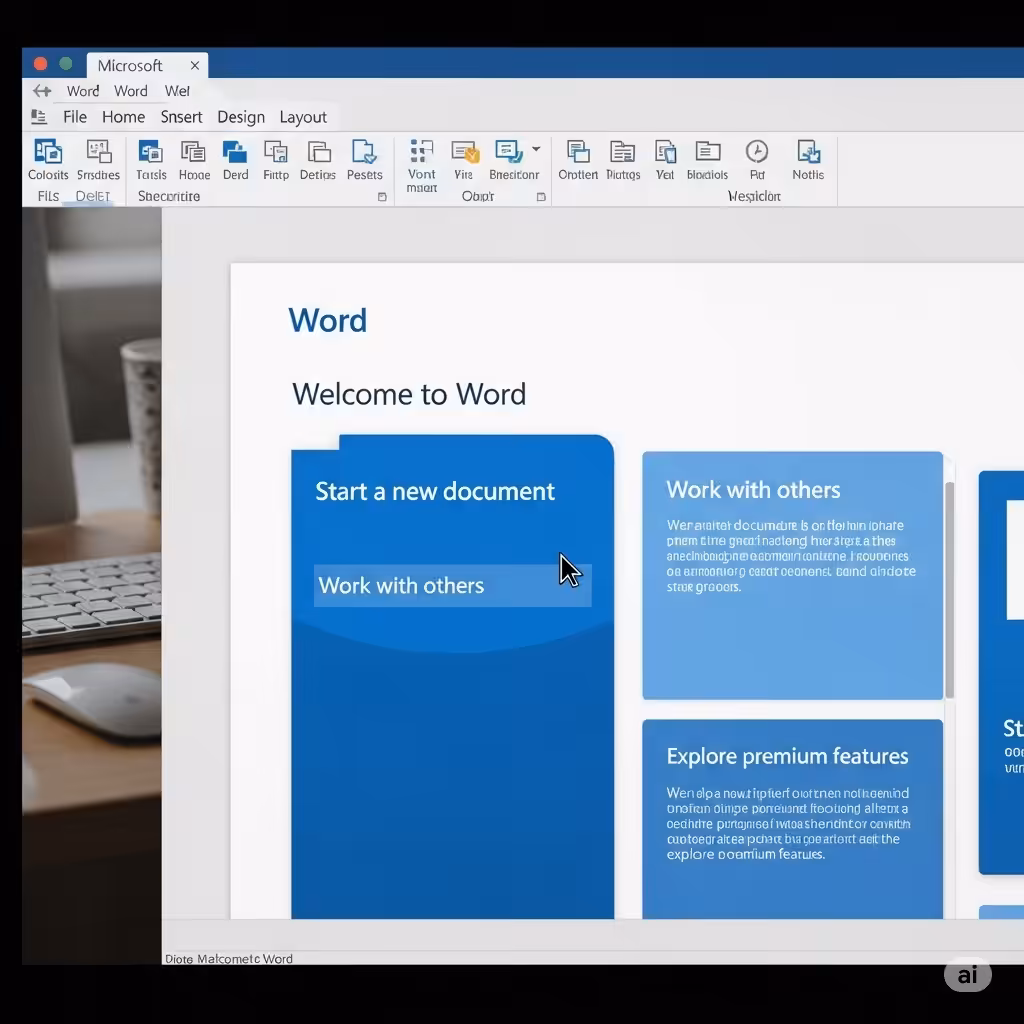Image resolution: width=1024 pixels, height=1024 pixels.
Task: Select the Piatrqs ribbon icon
Action: (622, 152)
